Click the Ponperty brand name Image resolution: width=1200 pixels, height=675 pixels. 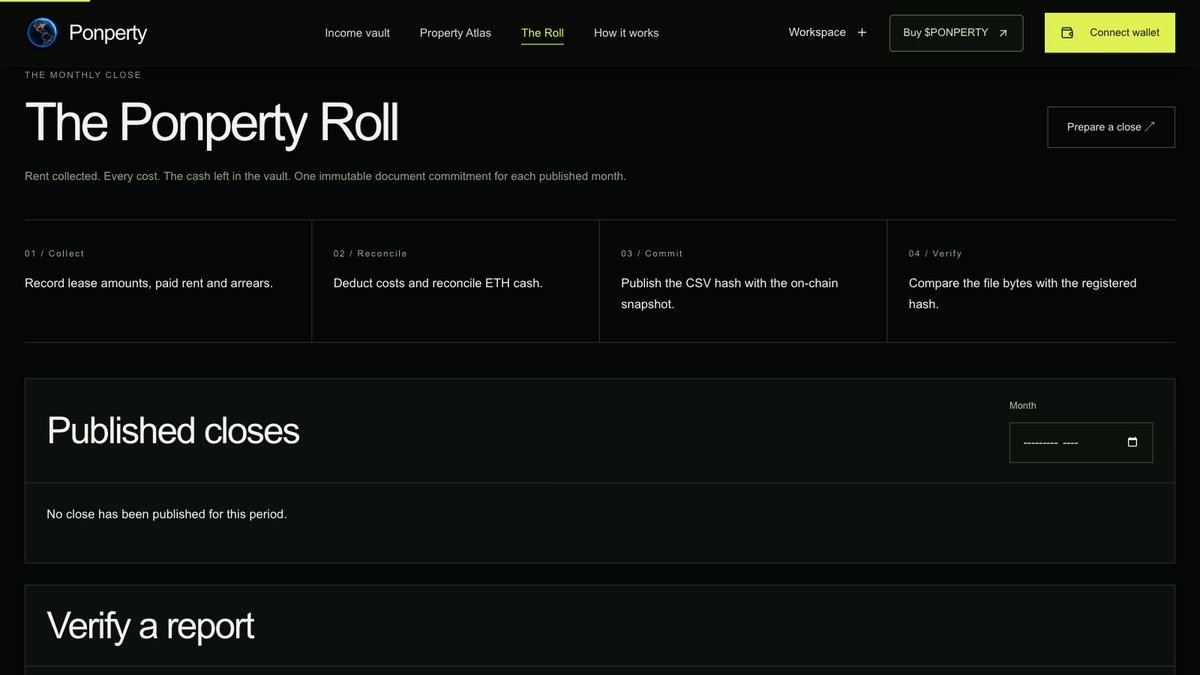(x=108, y=33)
